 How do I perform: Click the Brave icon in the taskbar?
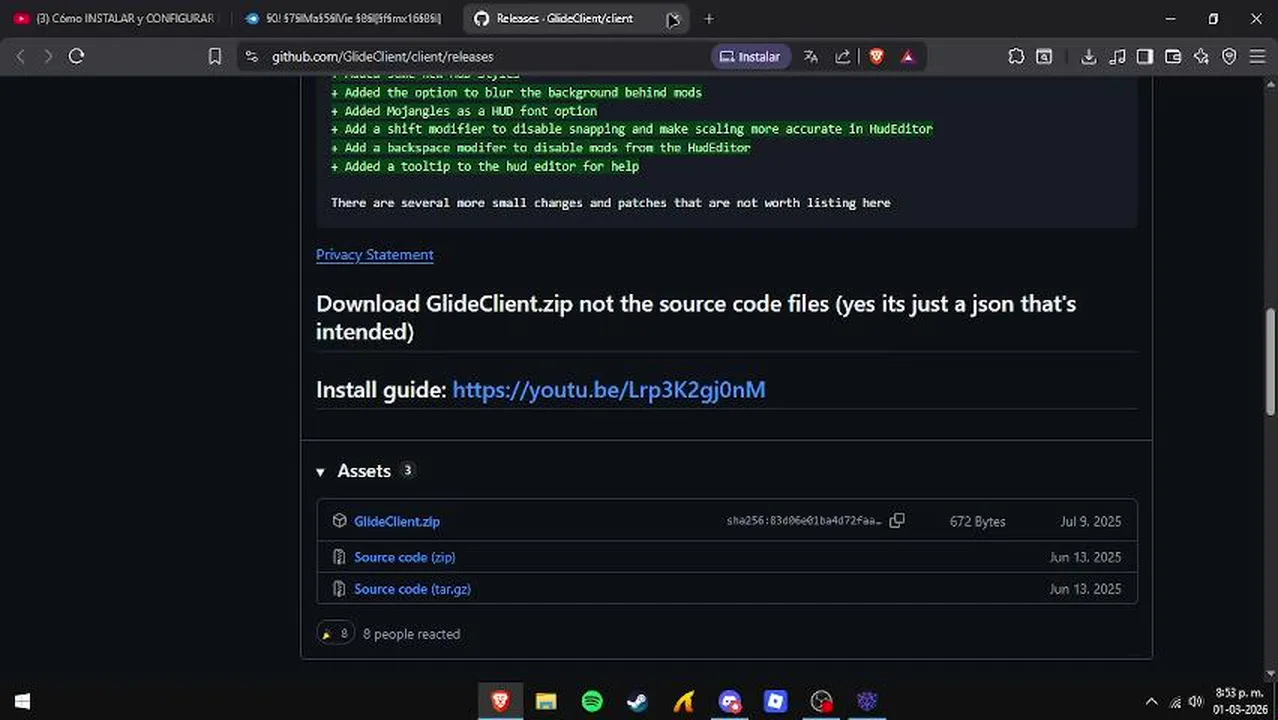click(501, 701)
